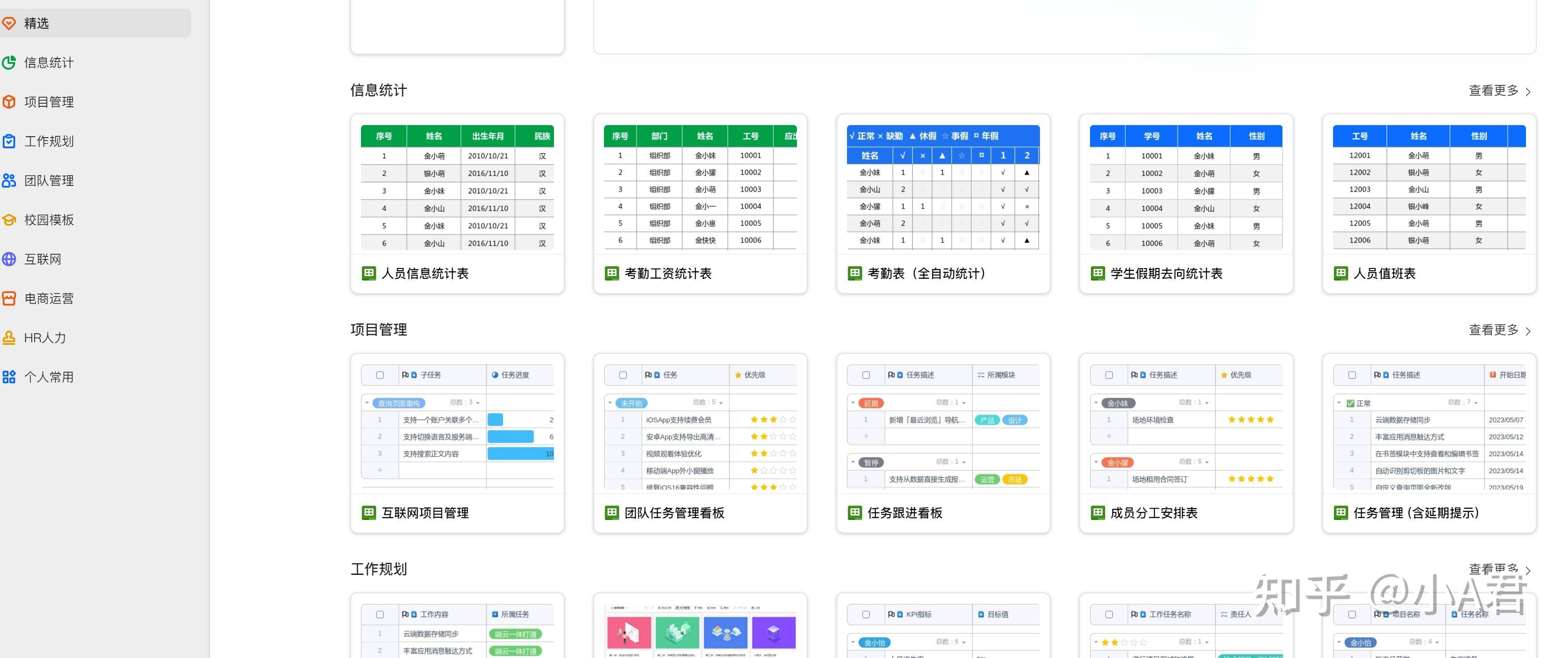Click the 校园模板 graduation cap icon
Image resolution: width=1568 pixels, height=658 pixels.
(8, 220)
